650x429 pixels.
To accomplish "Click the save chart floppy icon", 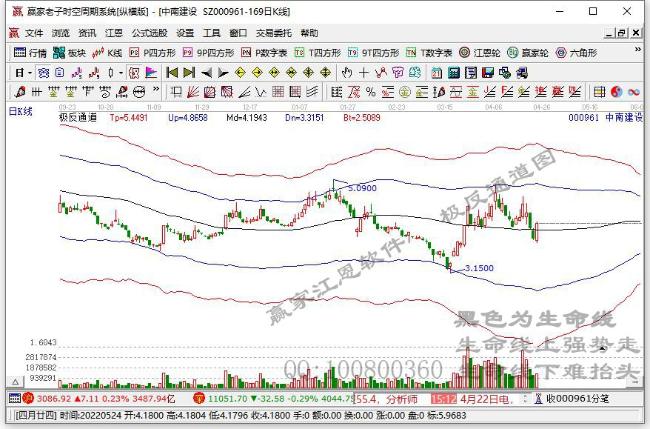I will (488, 73).
